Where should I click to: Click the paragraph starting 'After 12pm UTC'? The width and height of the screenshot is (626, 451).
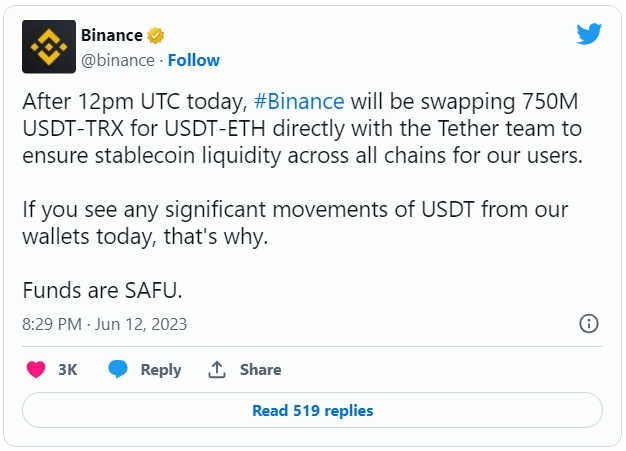(x=302, y=129)
